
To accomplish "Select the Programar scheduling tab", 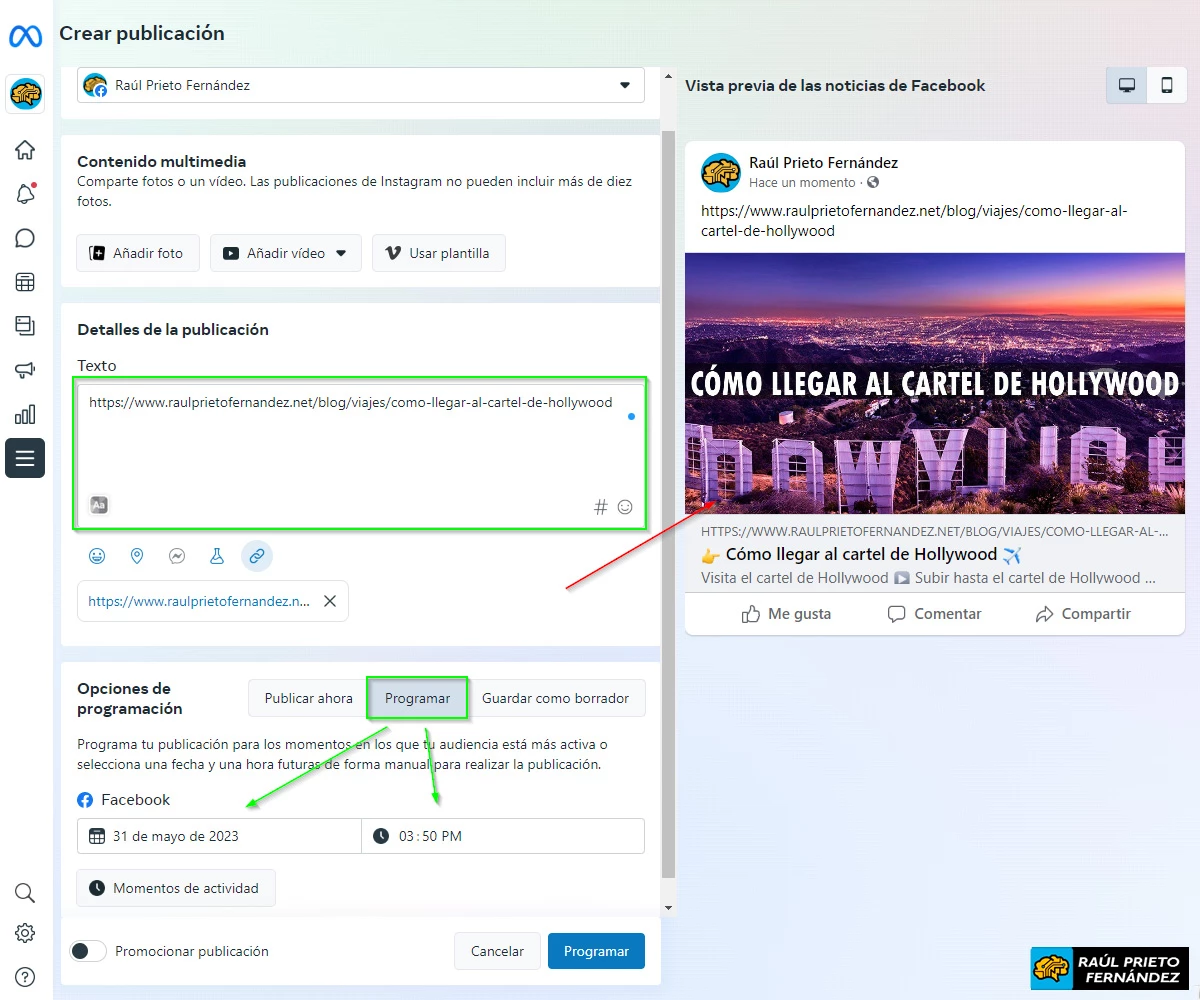I will [417, 698].
